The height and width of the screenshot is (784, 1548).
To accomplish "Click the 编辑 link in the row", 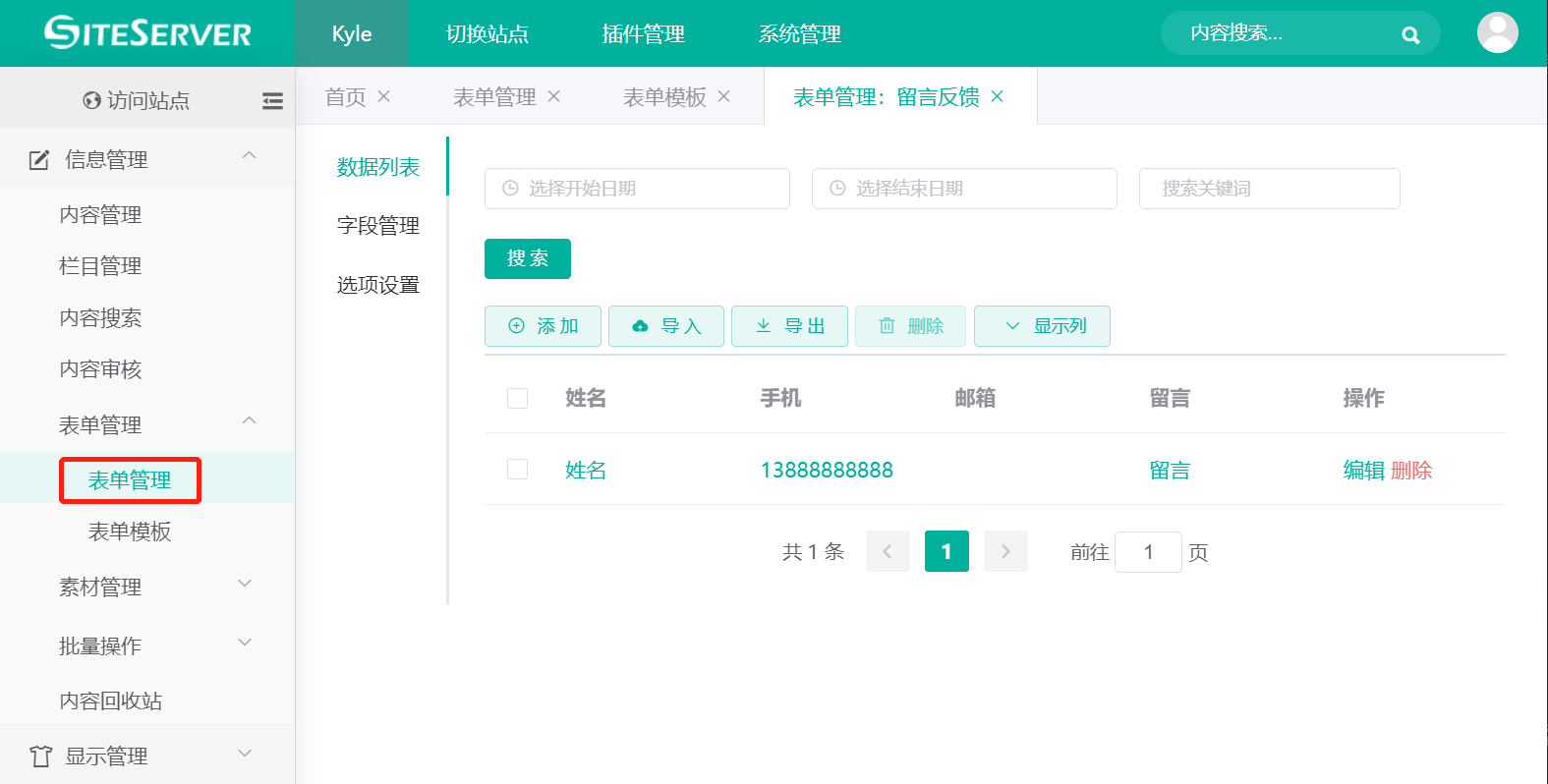I will click(1363, 471).
